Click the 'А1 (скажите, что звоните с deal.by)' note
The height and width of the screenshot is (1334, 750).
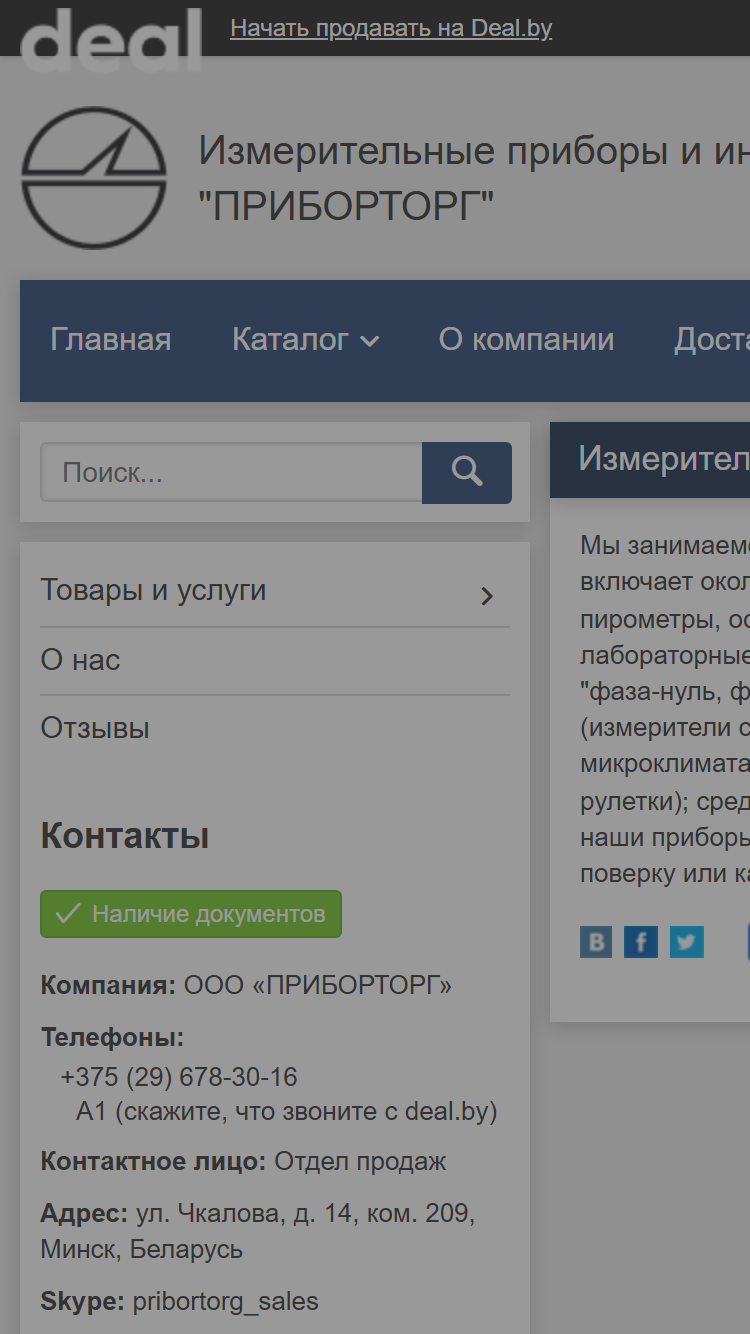click(287, 1111)
